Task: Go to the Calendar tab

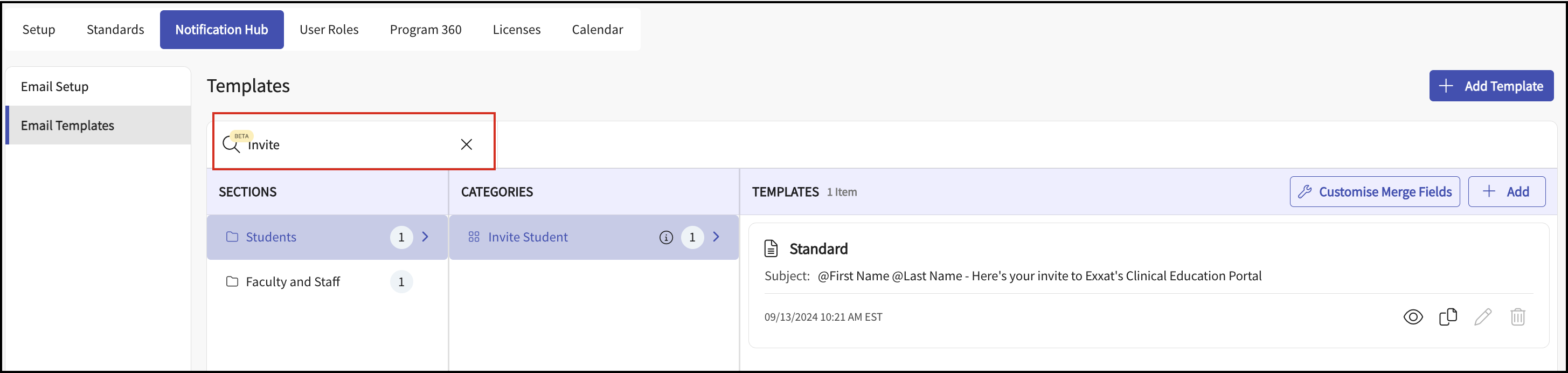Action: (597, 29)
